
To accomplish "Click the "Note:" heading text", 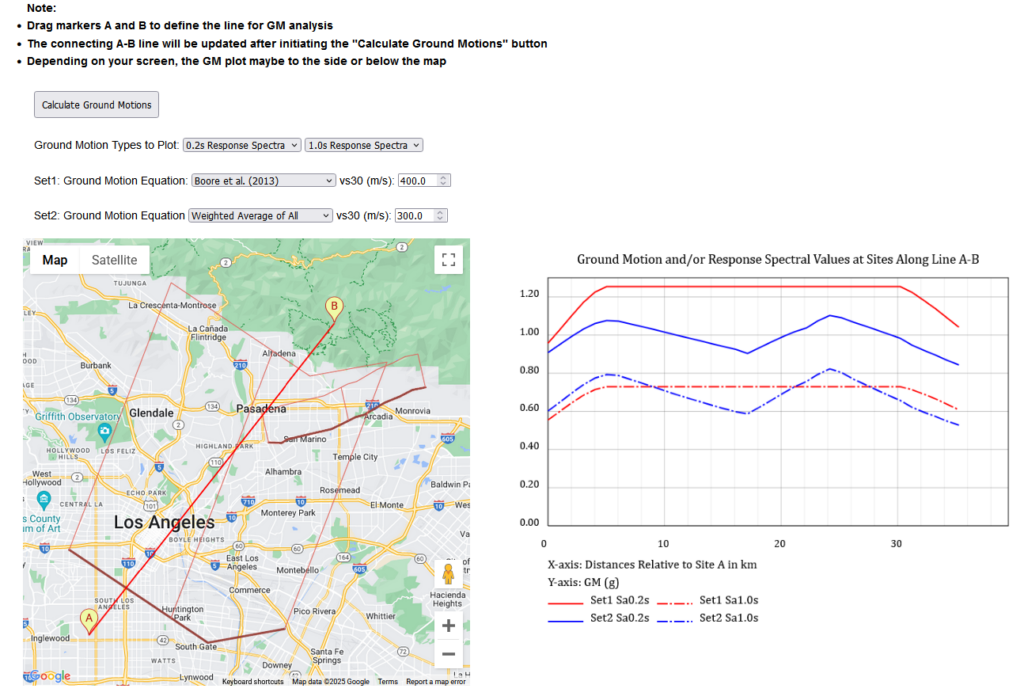I will (x=41, y=8).
